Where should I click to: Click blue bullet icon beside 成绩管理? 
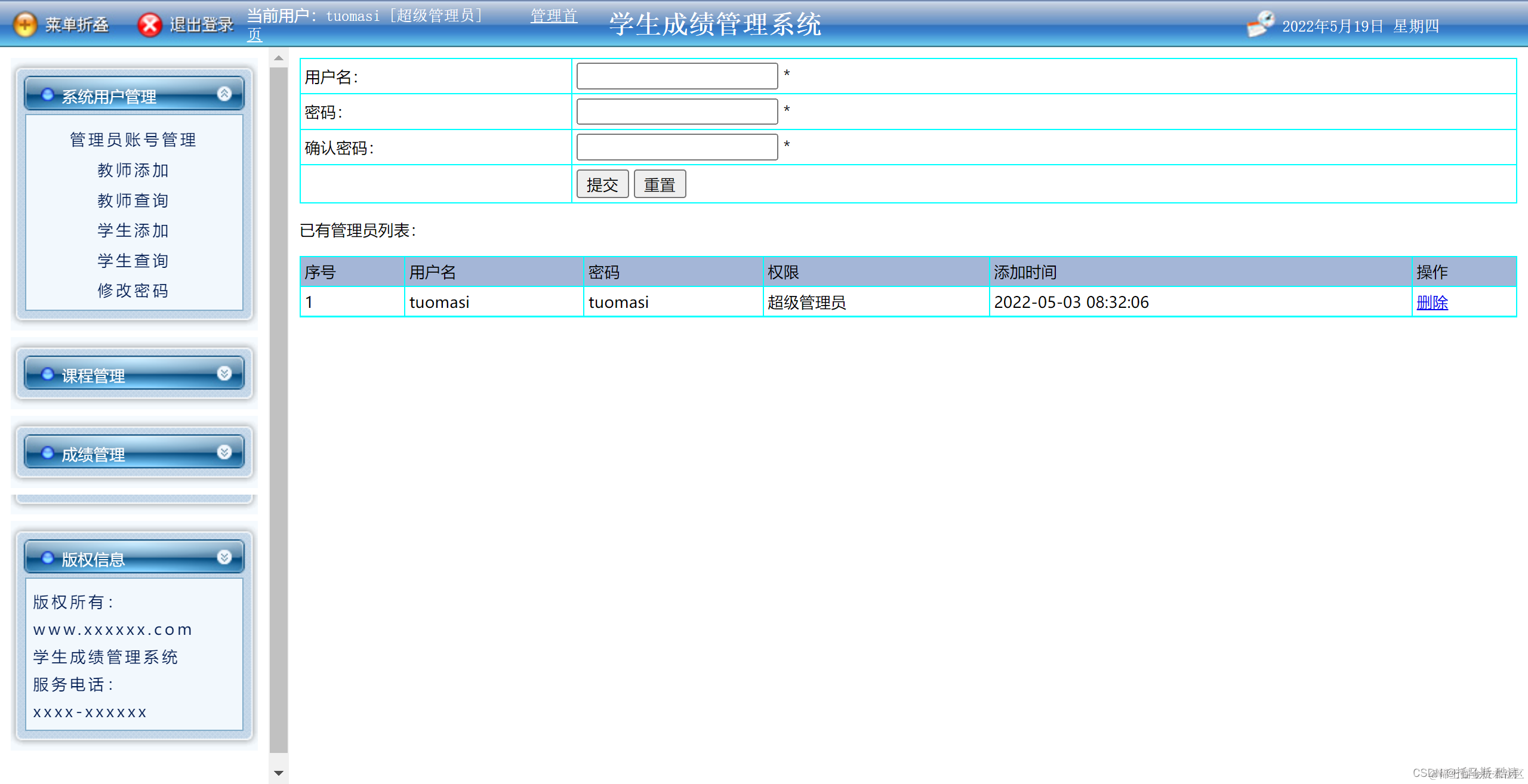tap(48, 453)
